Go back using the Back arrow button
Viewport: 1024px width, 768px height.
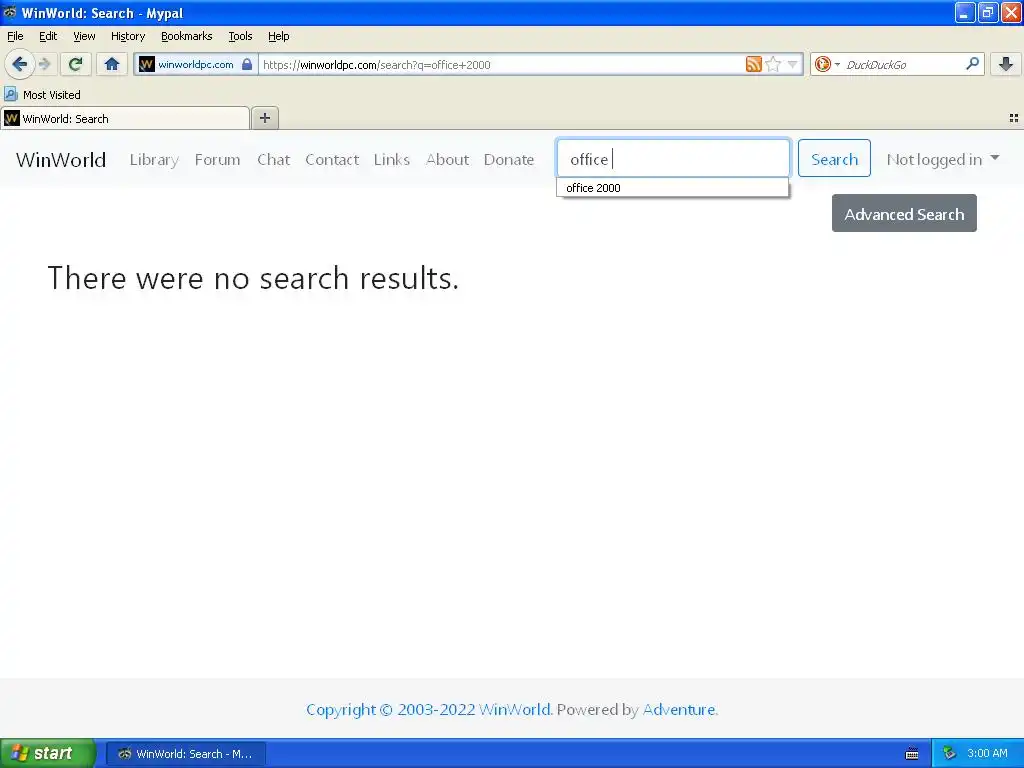19,64
